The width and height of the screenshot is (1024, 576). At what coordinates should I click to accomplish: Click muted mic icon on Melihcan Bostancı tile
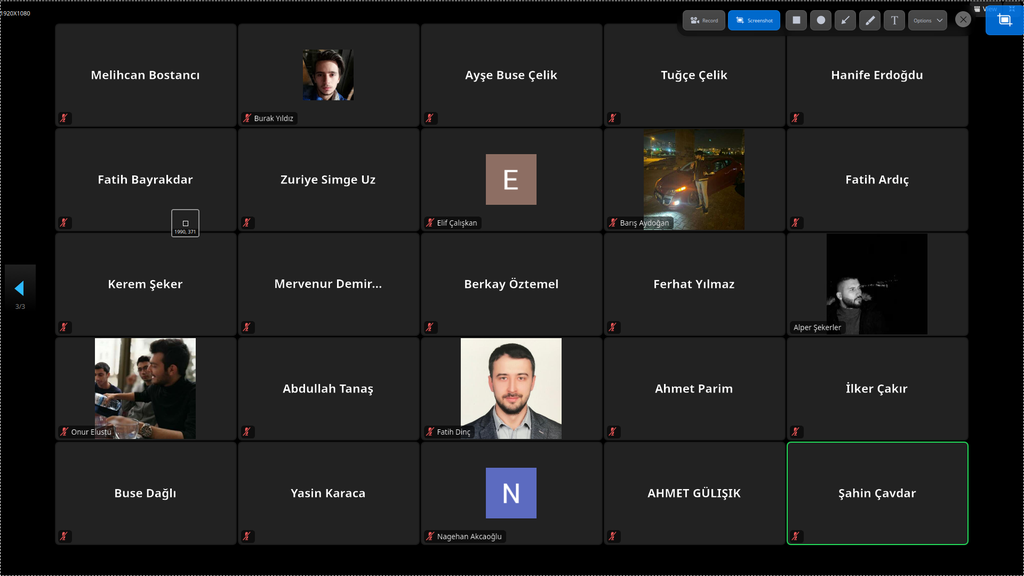pos(64,118)
